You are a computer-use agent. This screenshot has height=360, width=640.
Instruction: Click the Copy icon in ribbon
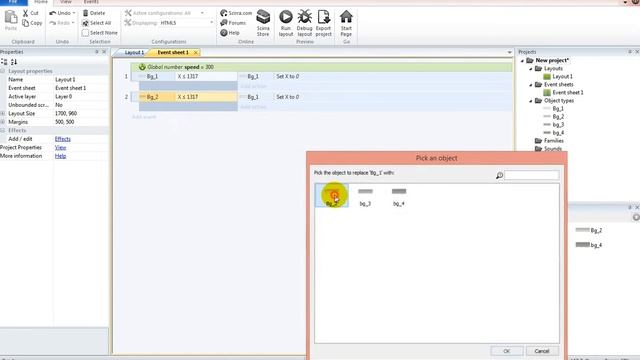click(25, 23)
